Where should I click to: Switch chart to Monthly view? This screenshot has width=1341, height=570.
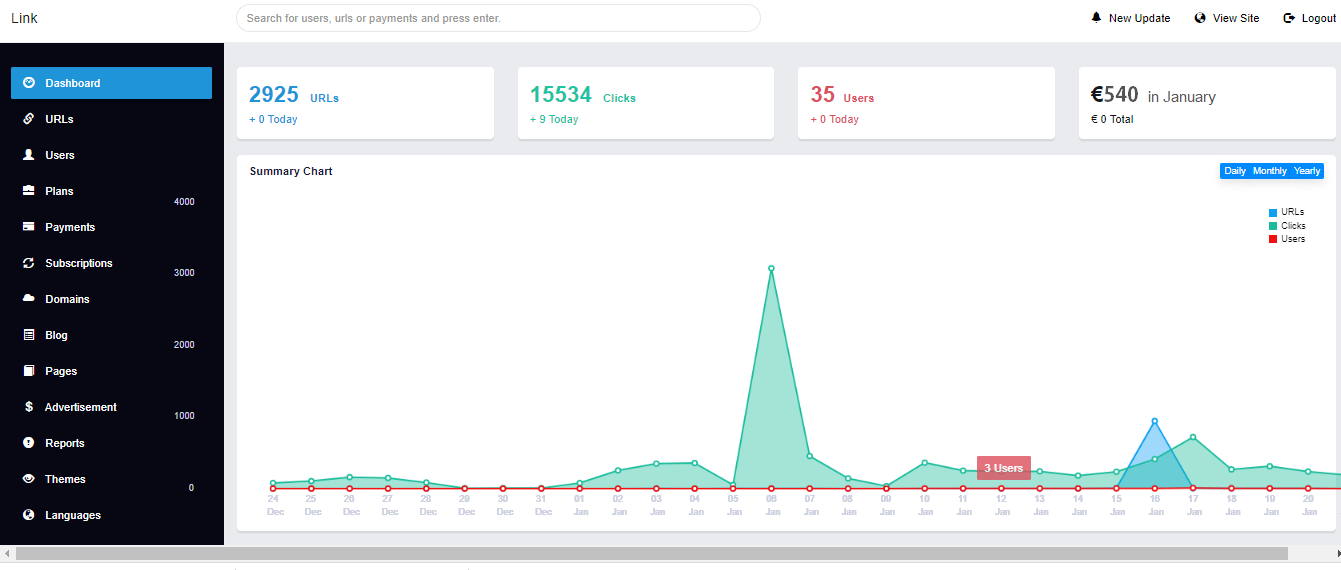coord(1270,171)
